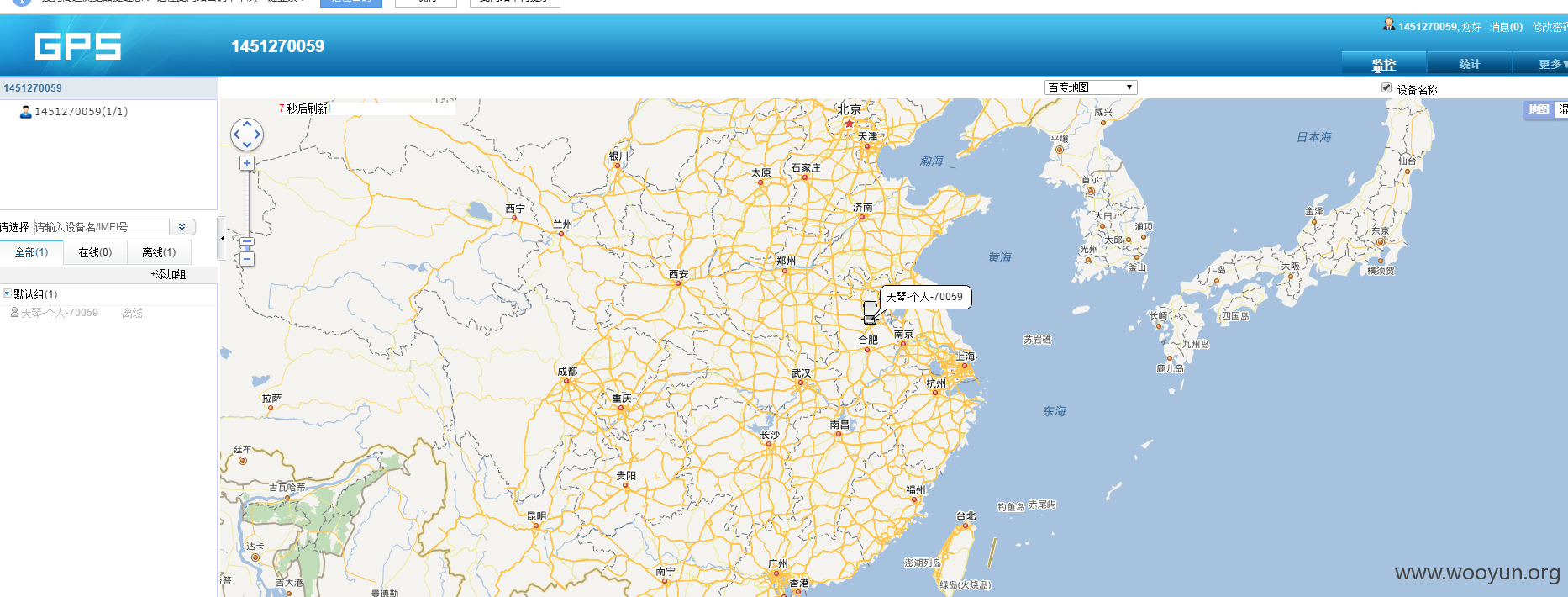Click the 兰州 city label on the map
Image resolution: width=1568 pixels, height=597 pixels.
tap(562, 224)
